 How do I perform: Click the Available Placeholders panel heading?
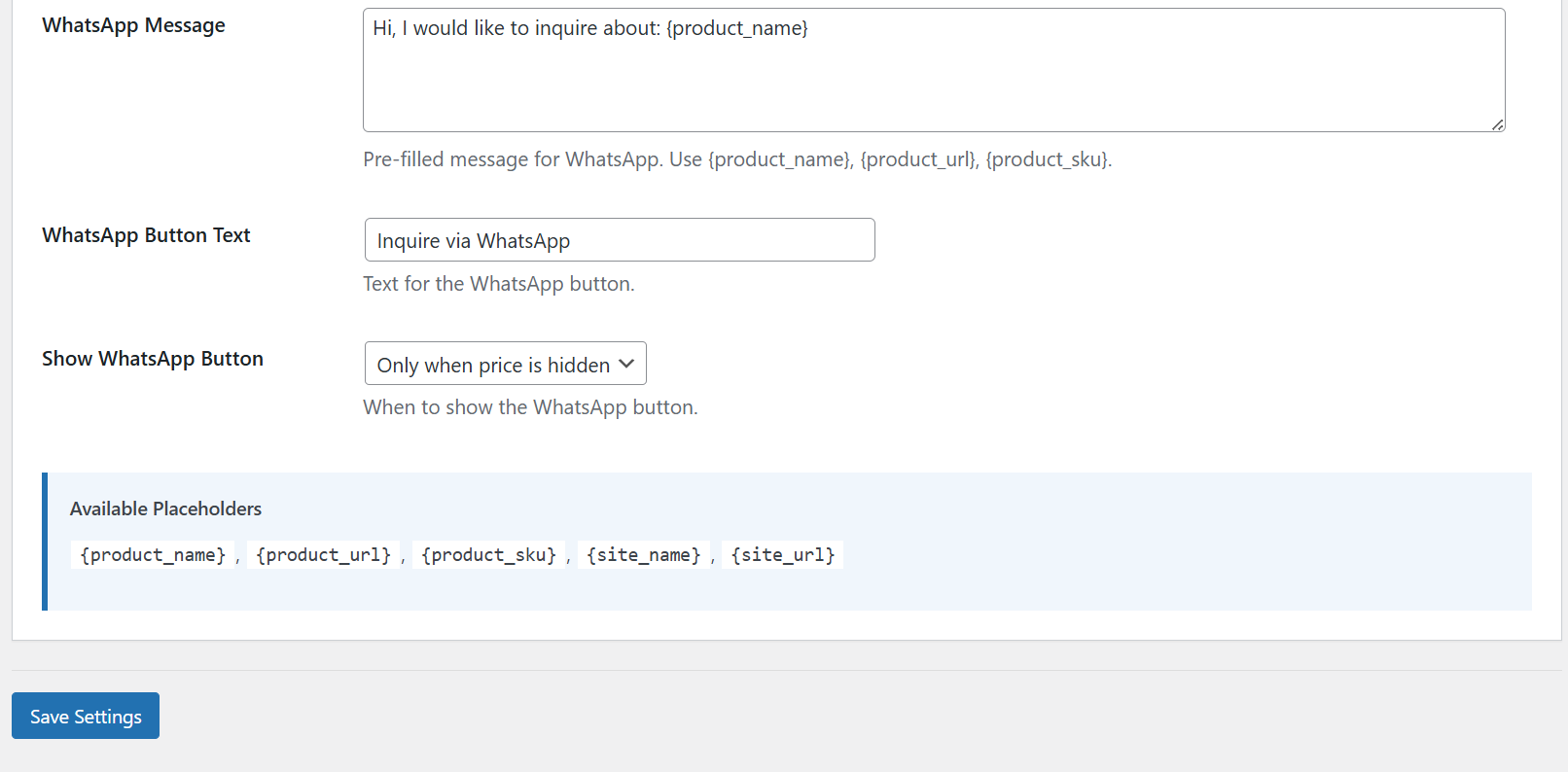164,509
